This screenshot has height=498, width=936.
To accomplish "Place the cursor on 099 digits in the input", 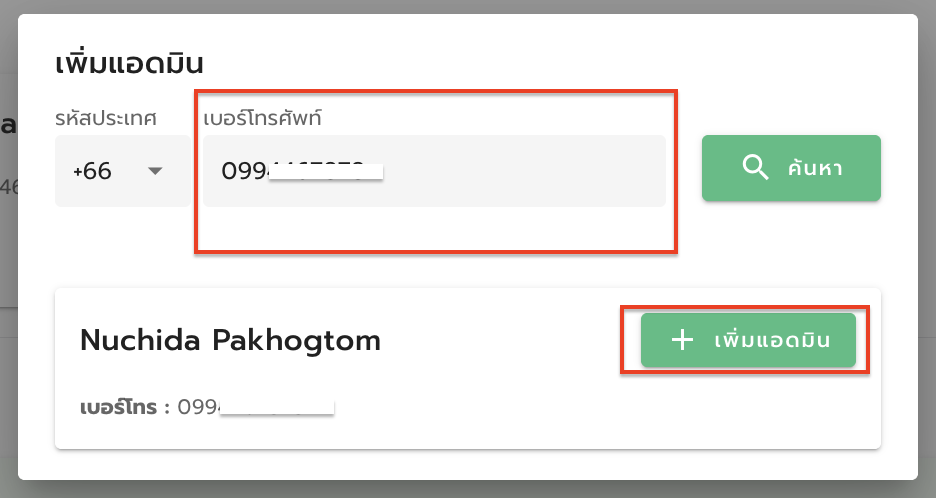I will click(x=245, y=171).
